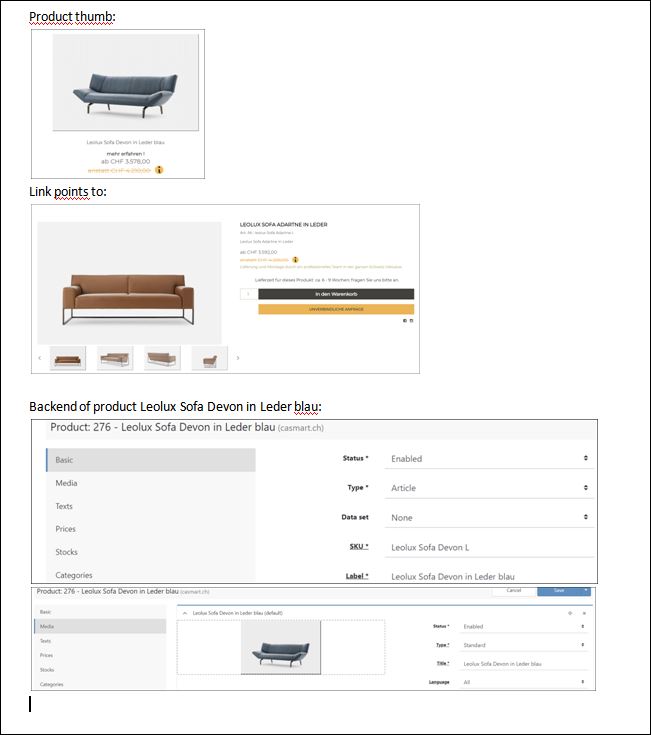Click the 'Leolux Sofa Devon in Leder blau' thumb title link

[x=126, y=142]
